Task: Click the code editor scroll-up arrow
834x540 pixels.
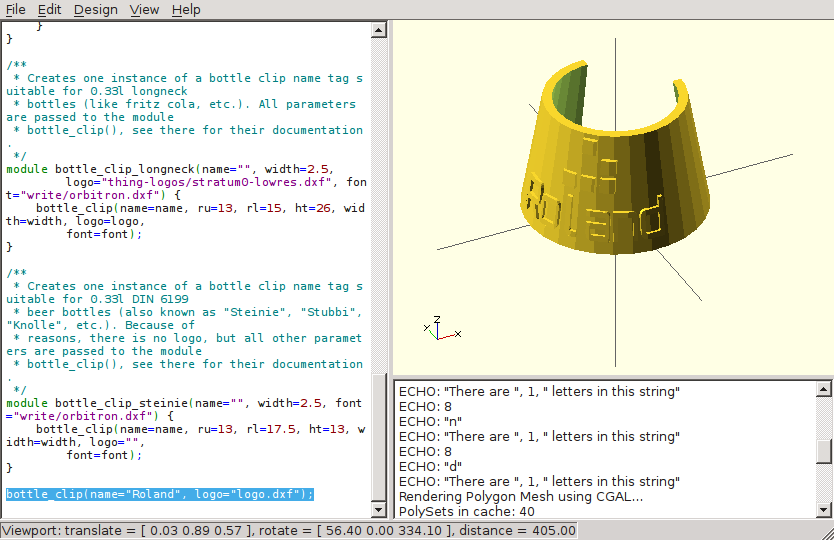Action: pos(379,30)
